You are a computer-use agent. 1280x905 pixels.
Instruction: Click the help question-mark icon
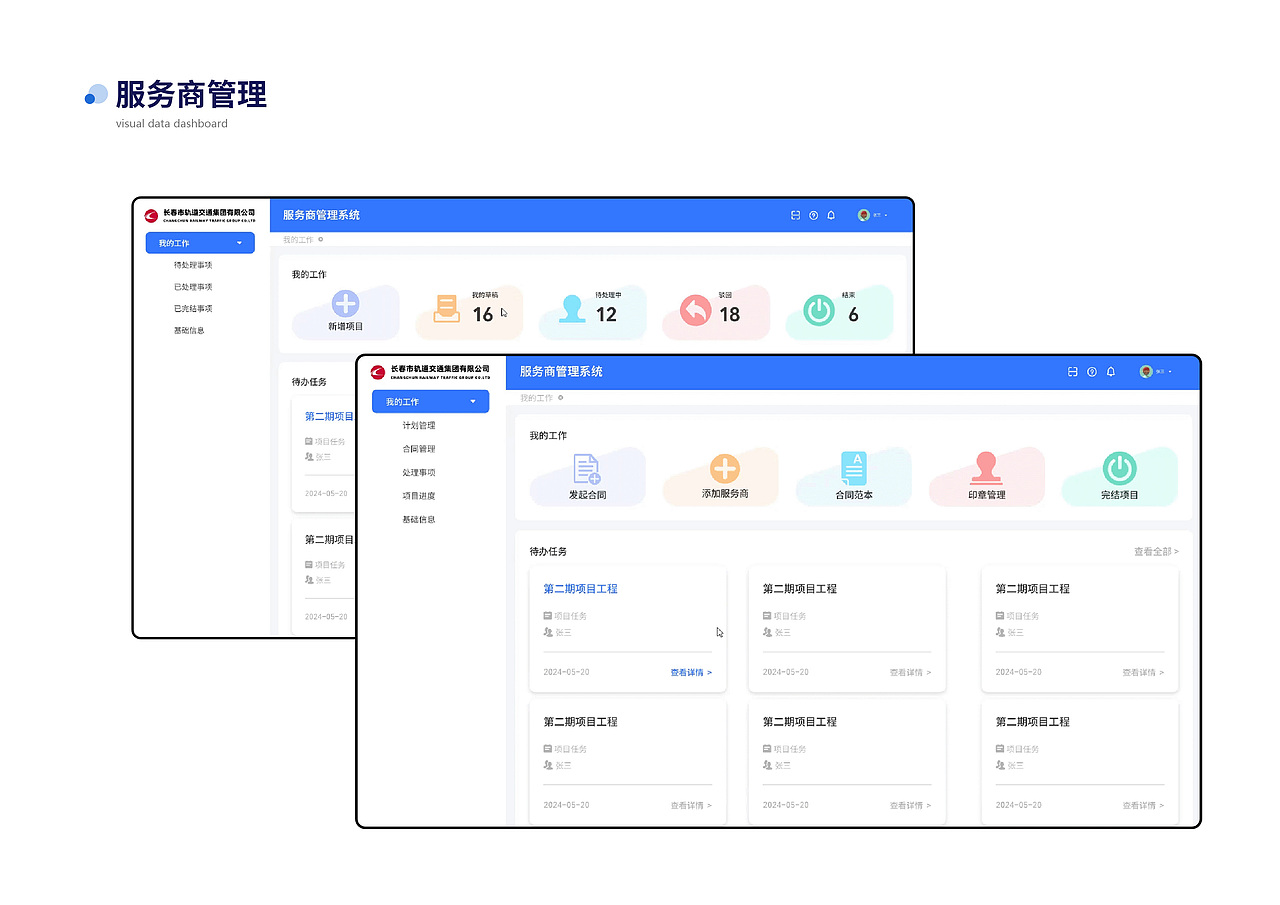point(1091,371)
